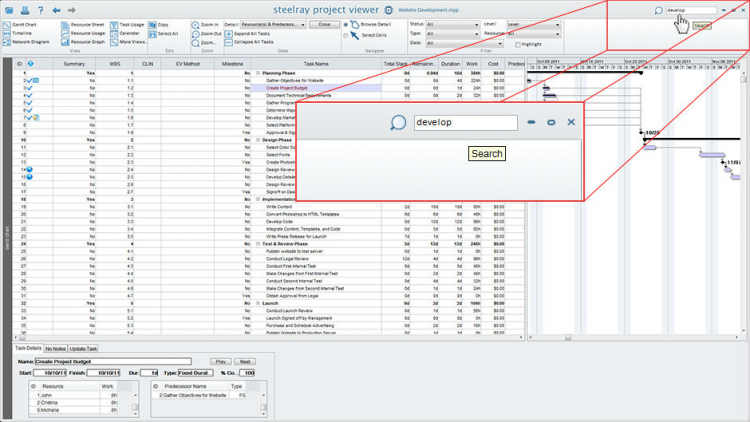Image resolution: width=750 pixels, height=422 pixels.
Task: Switch to Gantt Chart view
Action: click(x=20, y=24)
